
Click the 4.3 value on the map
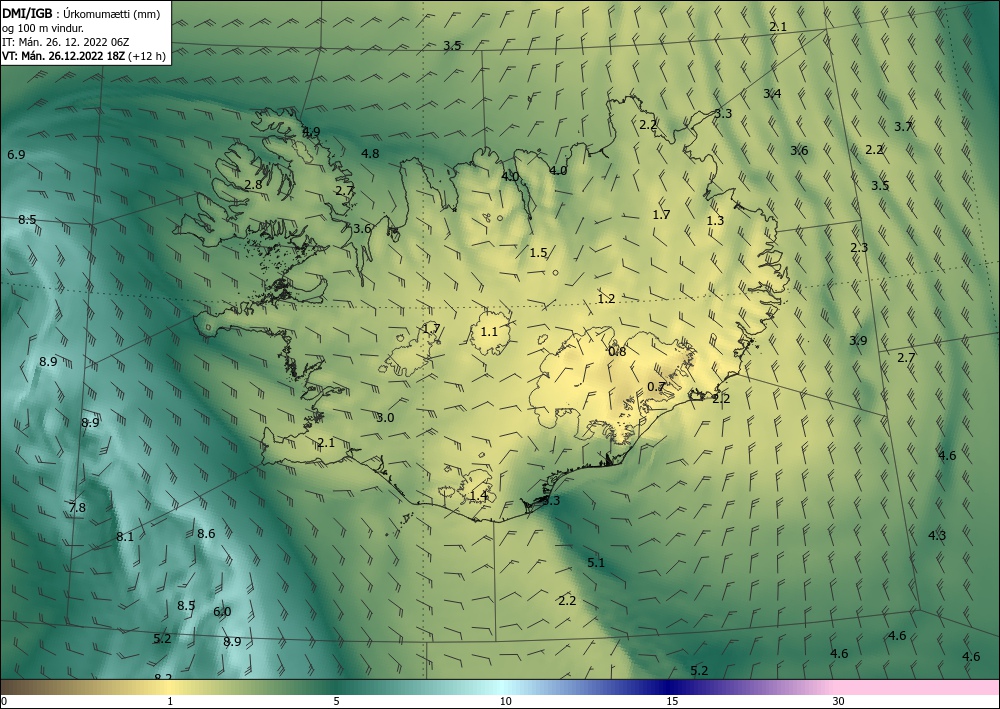point(937,536)
